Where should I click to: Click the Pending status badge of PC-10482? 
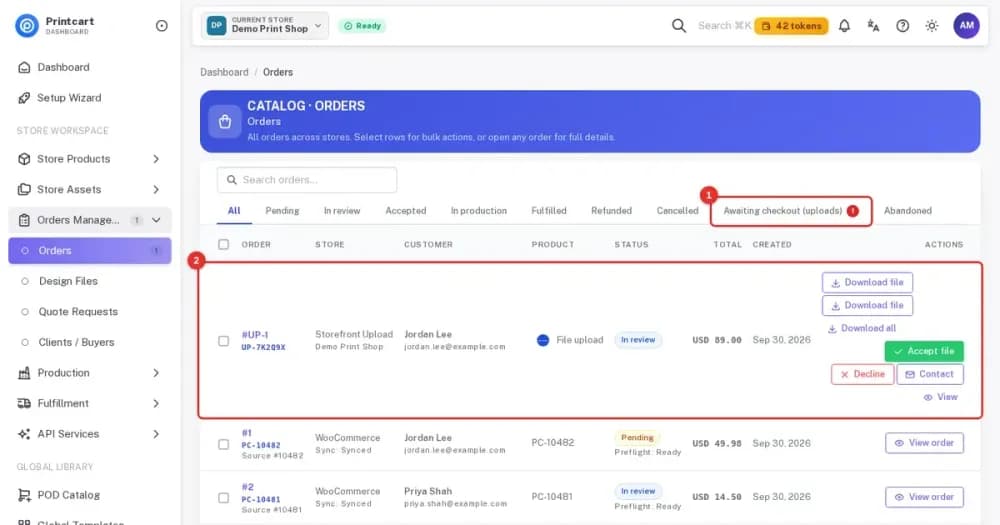click(637, 438)
